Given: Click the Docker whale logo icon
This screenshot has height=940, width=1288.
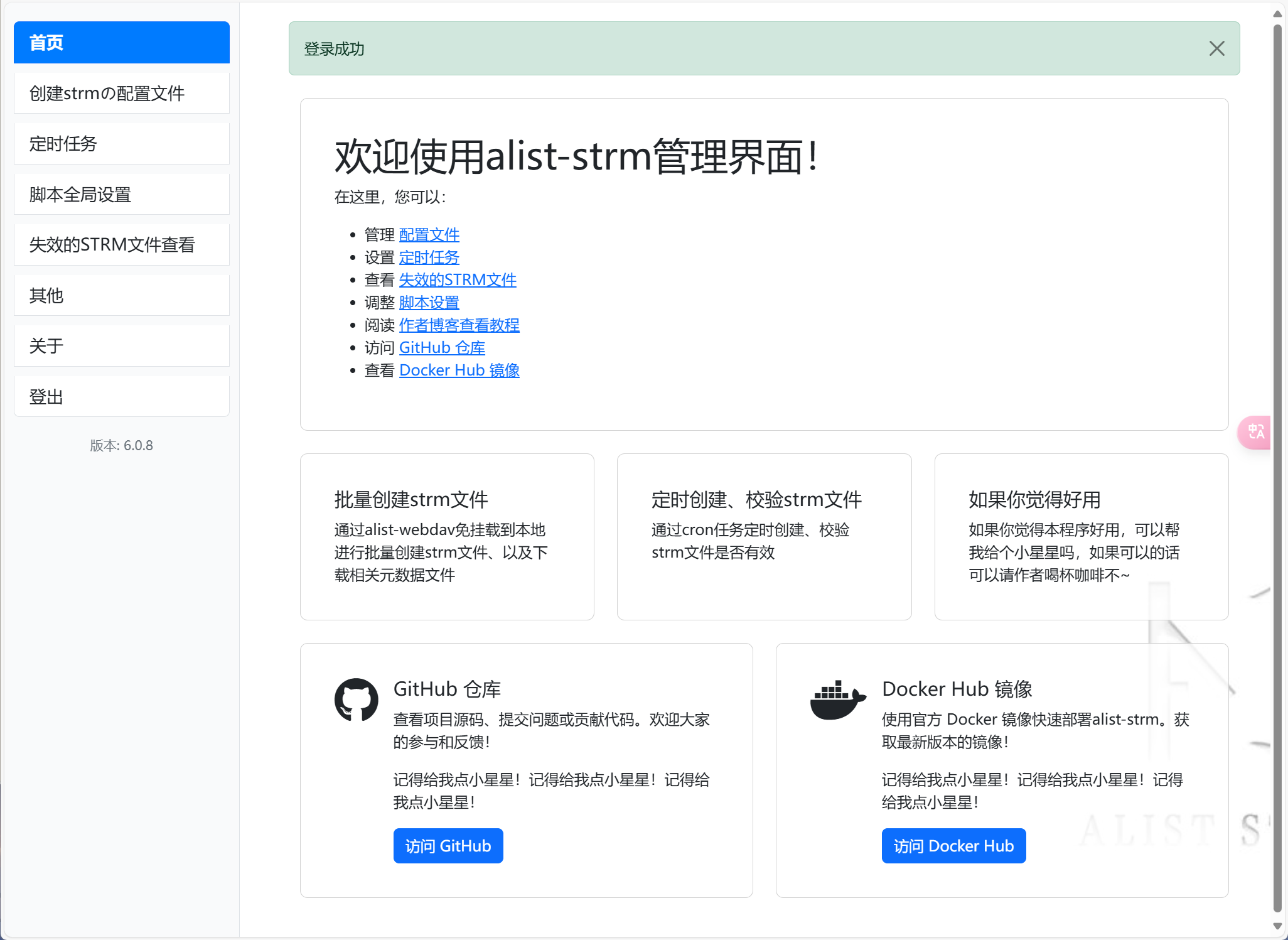Looking at the screenshot, I should coord(838,700).
